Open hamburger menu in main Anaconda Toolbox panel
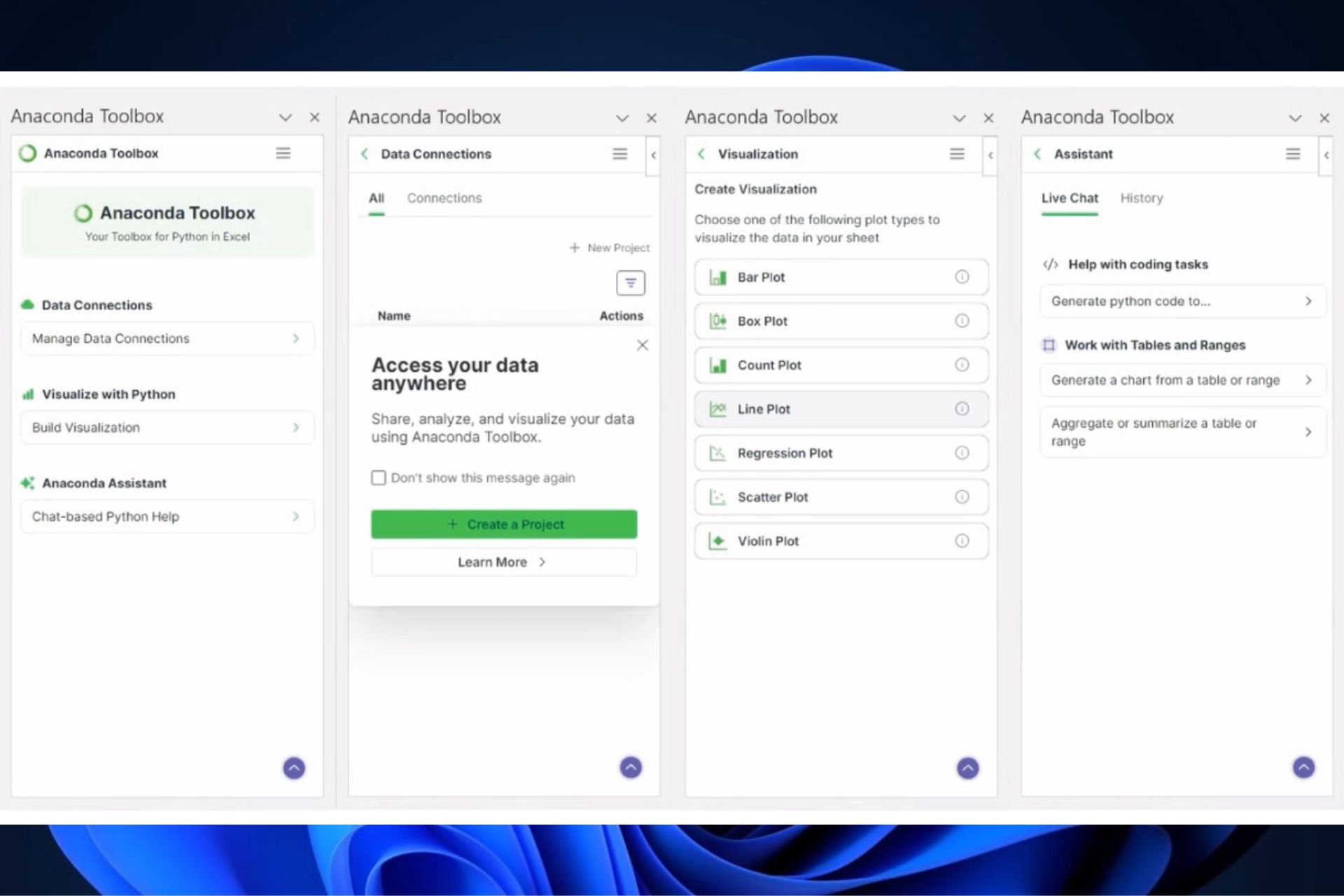 (283, 153)
